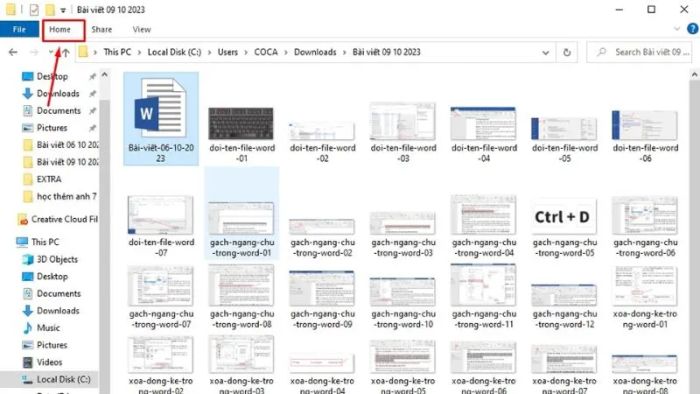Screen dimensions: 700x394
Task: Select the doi-ten-file-word-06 image
Action: point(645,125)
